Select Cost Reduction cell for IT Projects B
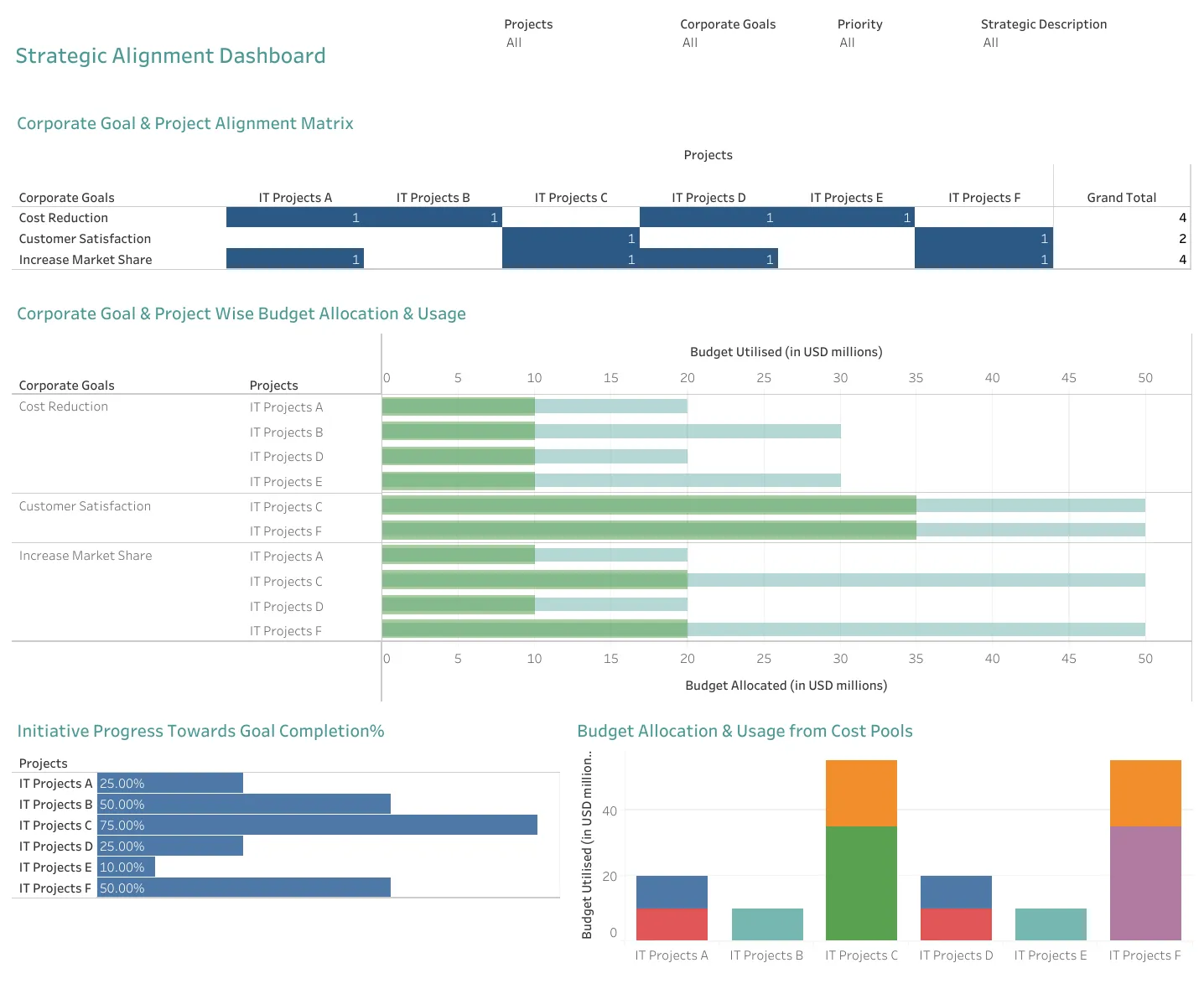The height and width of the screenshot is (994, 1204). pos(433,218)
